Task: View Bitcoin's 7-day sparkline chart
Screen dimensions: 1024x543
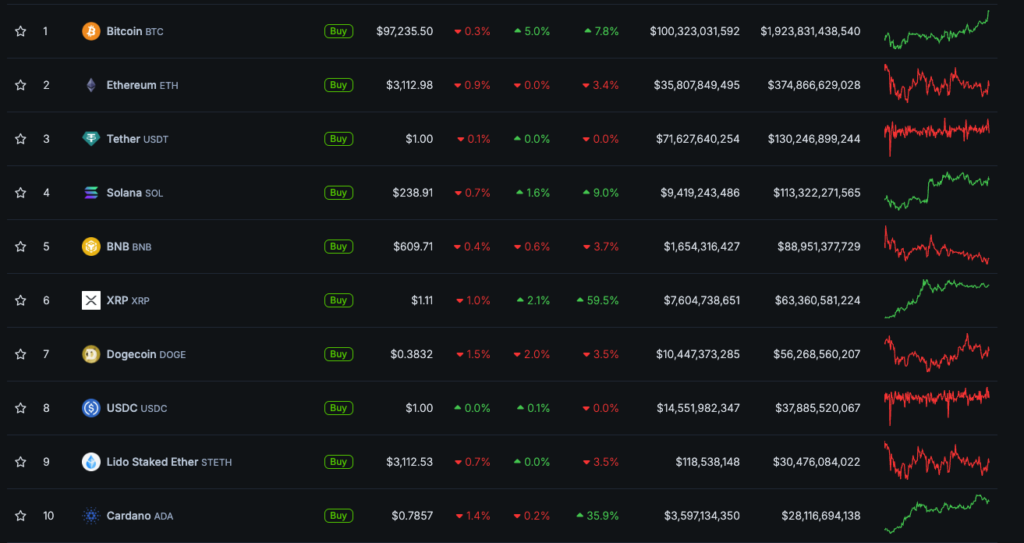Action: pyautogui.click(x=937, y=31)
